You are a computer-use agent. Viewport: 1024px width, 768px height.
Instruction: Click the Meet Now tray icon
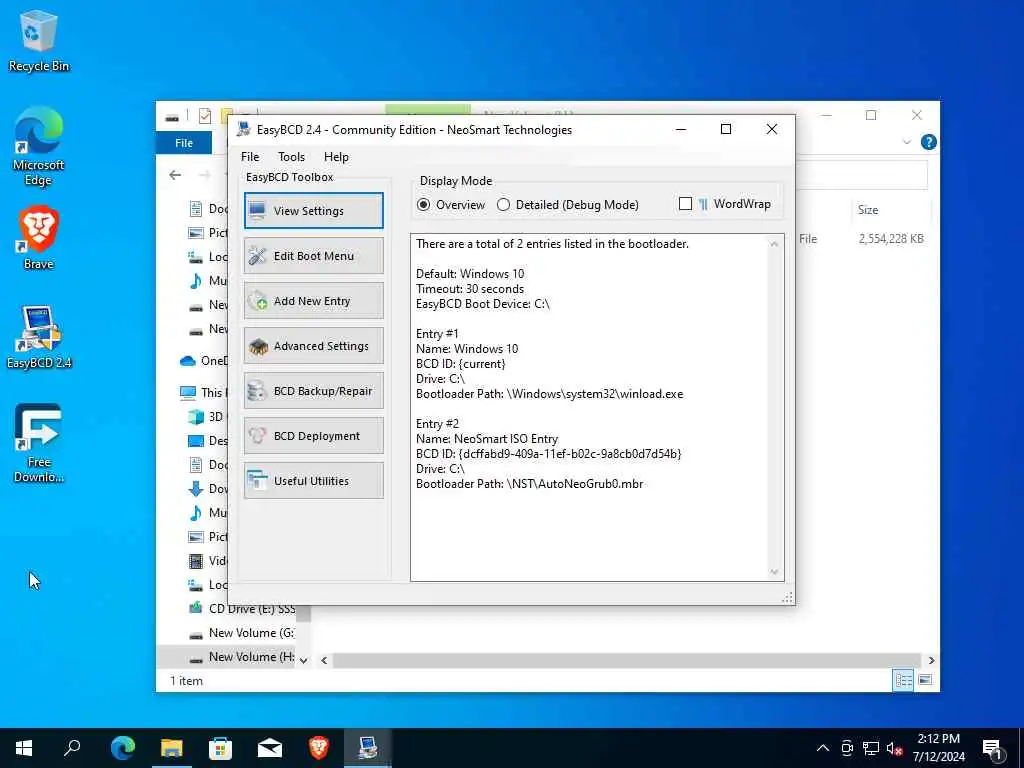[x=847, y=748]
